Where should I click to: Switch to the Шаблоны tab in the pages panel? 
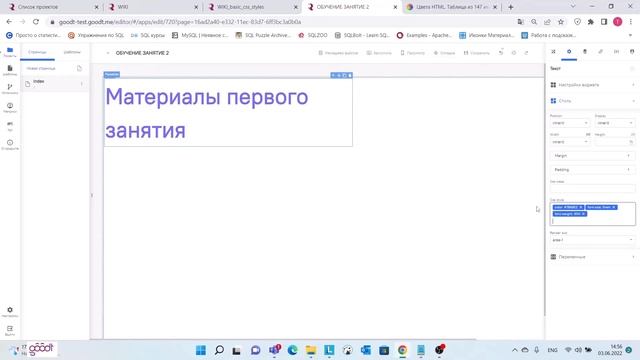pos(72,52)
